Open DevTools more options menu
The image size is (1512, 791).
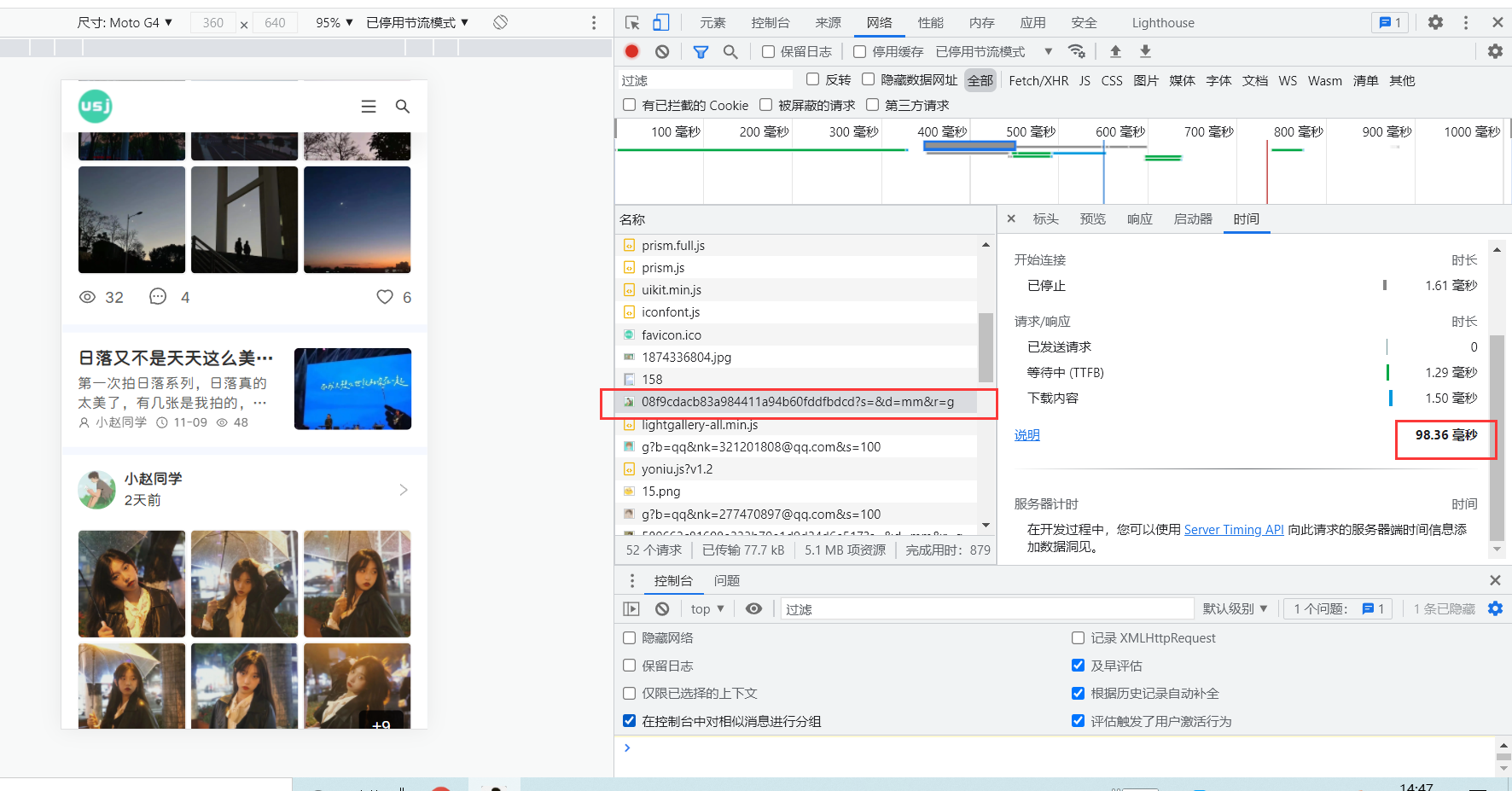click(x=1466, y=22)
